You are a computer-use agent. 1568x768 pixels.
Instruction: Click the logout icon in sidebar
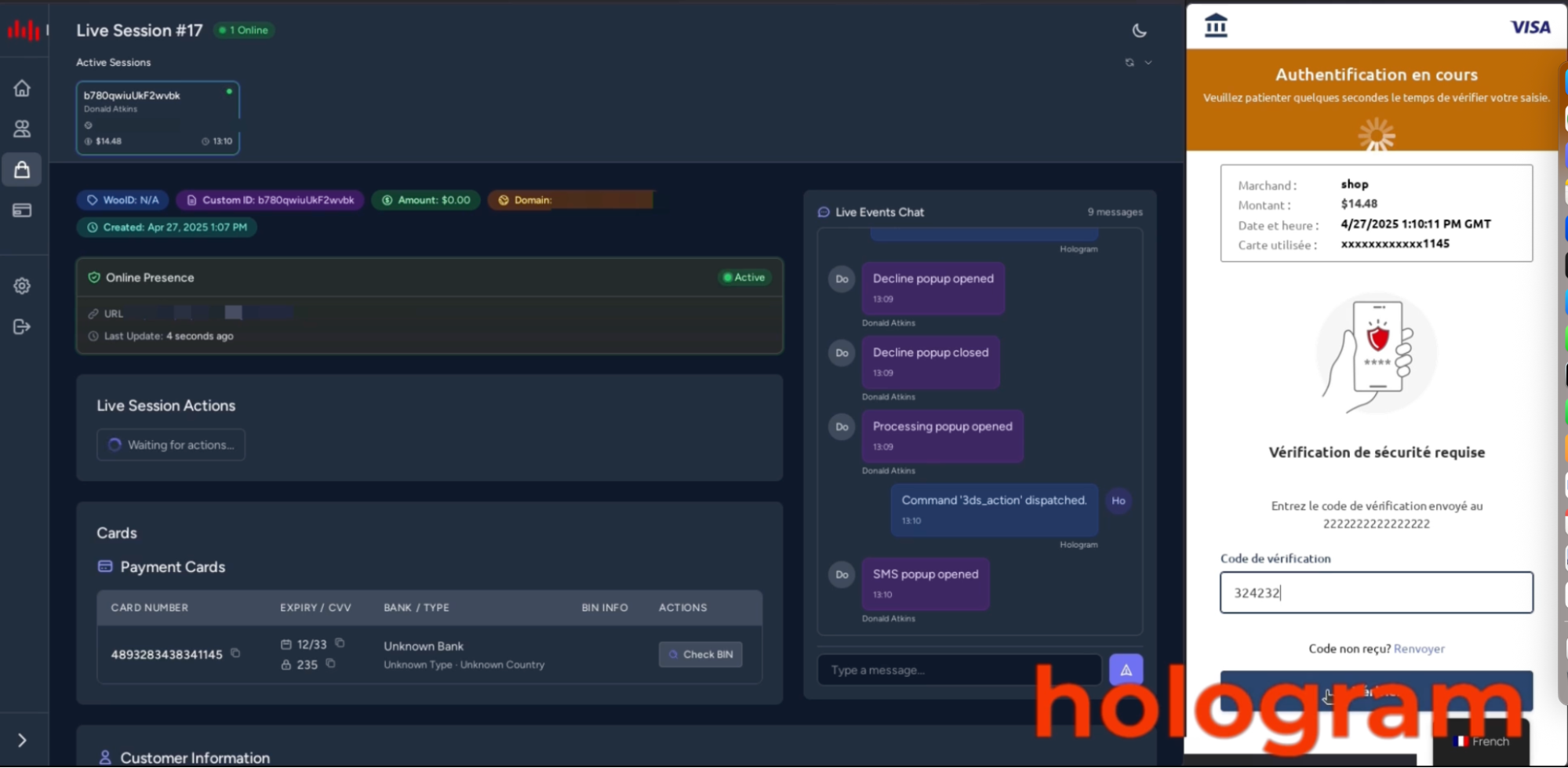pyautogui.click(x=22, y=326)
